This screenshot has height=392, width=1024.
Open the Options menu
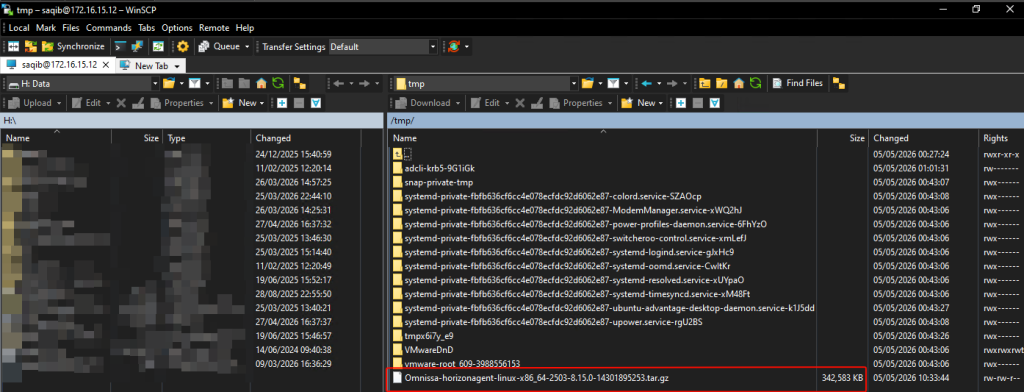pos(177,28)
